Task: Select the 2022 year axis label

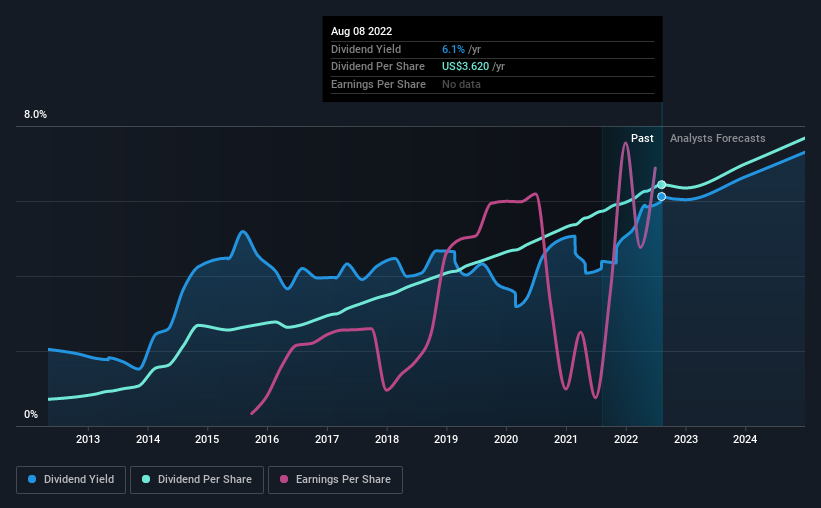Action: click(626, 439)
